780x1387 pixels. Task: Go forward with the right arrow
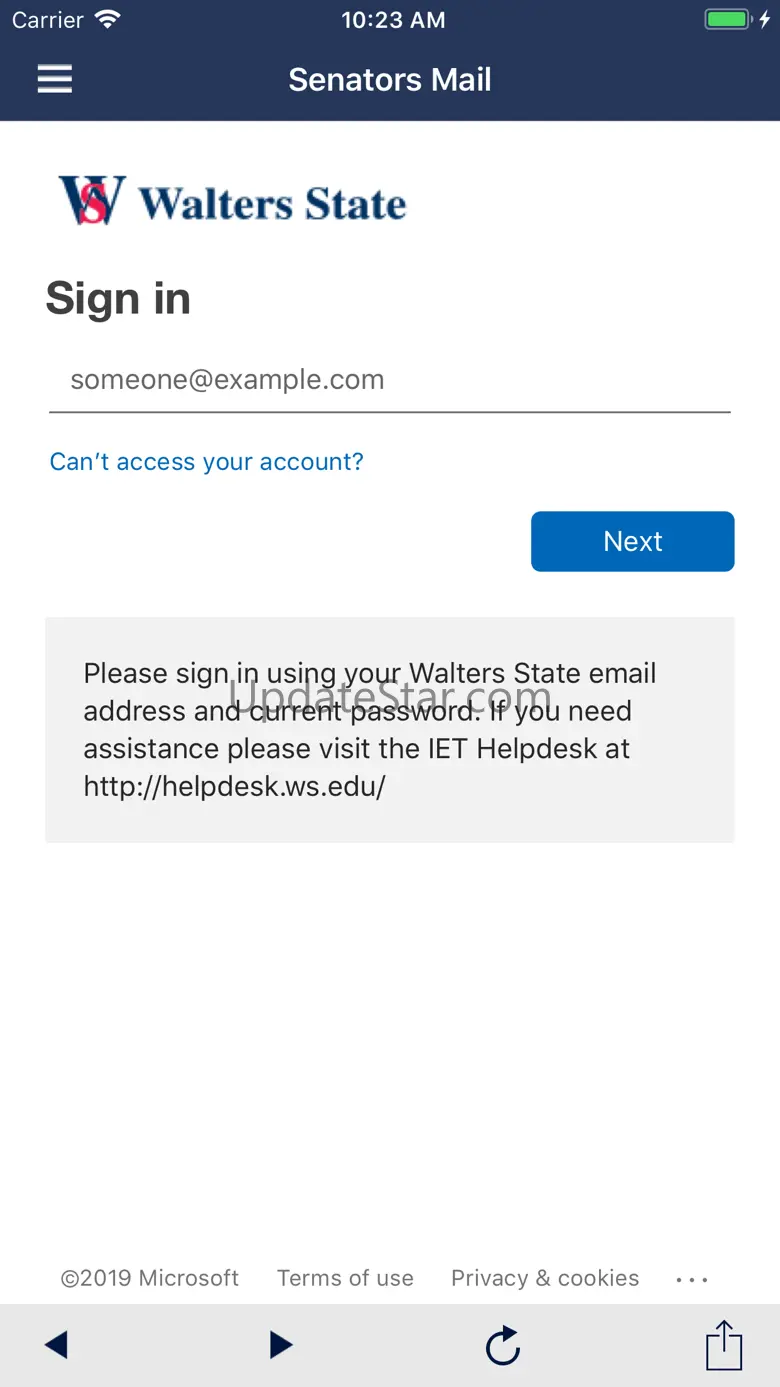pos(281,1345)
